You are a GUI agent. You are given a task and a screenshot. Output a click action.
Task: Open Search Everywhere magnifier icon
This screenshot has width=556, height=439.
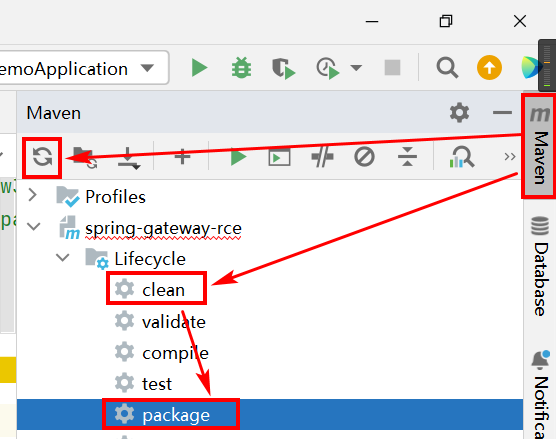pyautogui.click(x=447, y=67)
